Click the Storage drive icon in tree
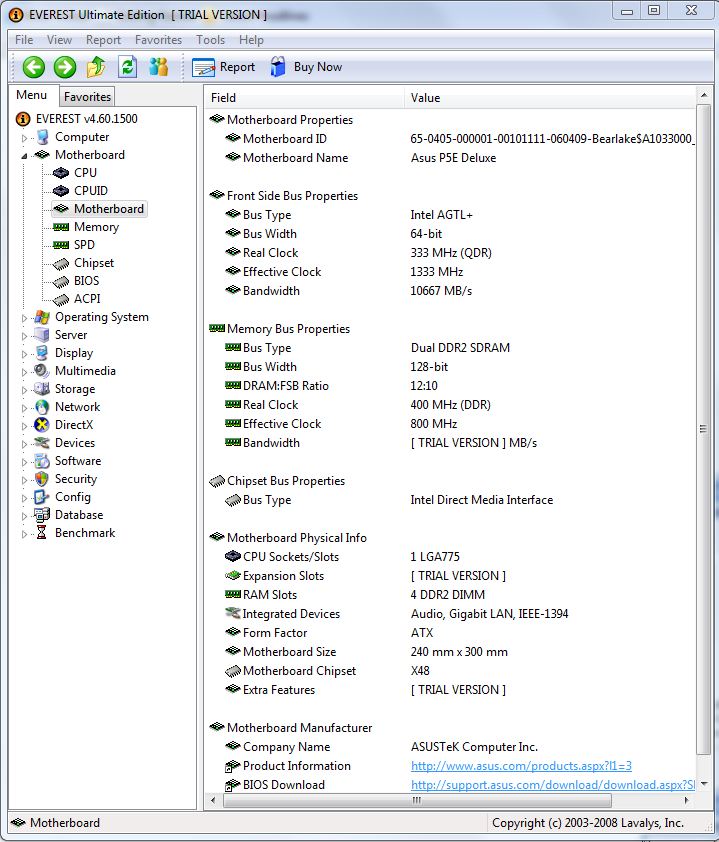 [42, 389]
